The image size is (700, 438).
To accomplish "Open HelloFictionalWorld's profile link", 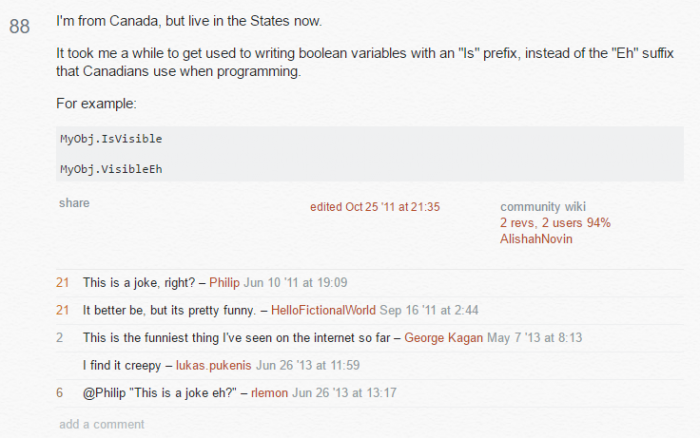I will [x=323, y=310].
